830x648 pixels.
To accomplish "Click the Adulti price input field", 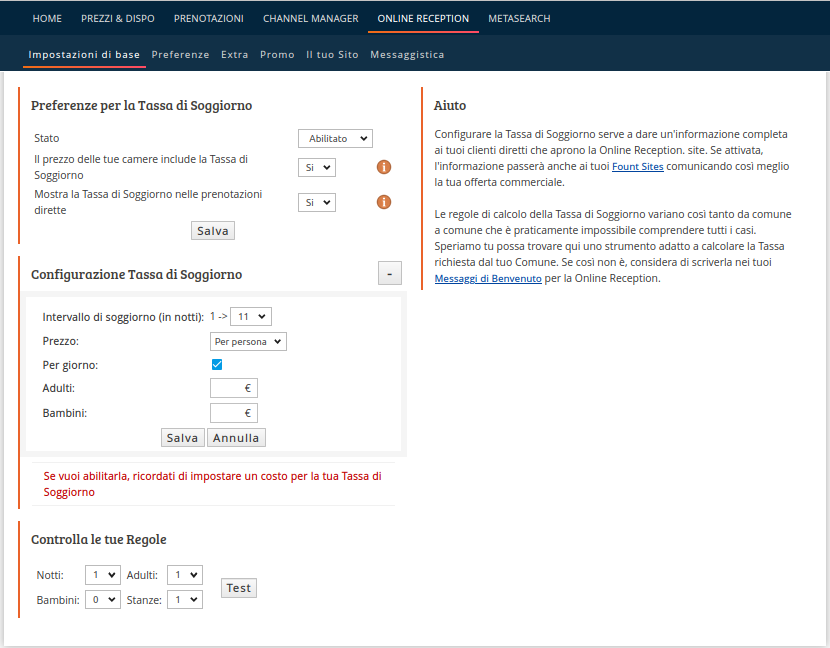I will [234, 389].
